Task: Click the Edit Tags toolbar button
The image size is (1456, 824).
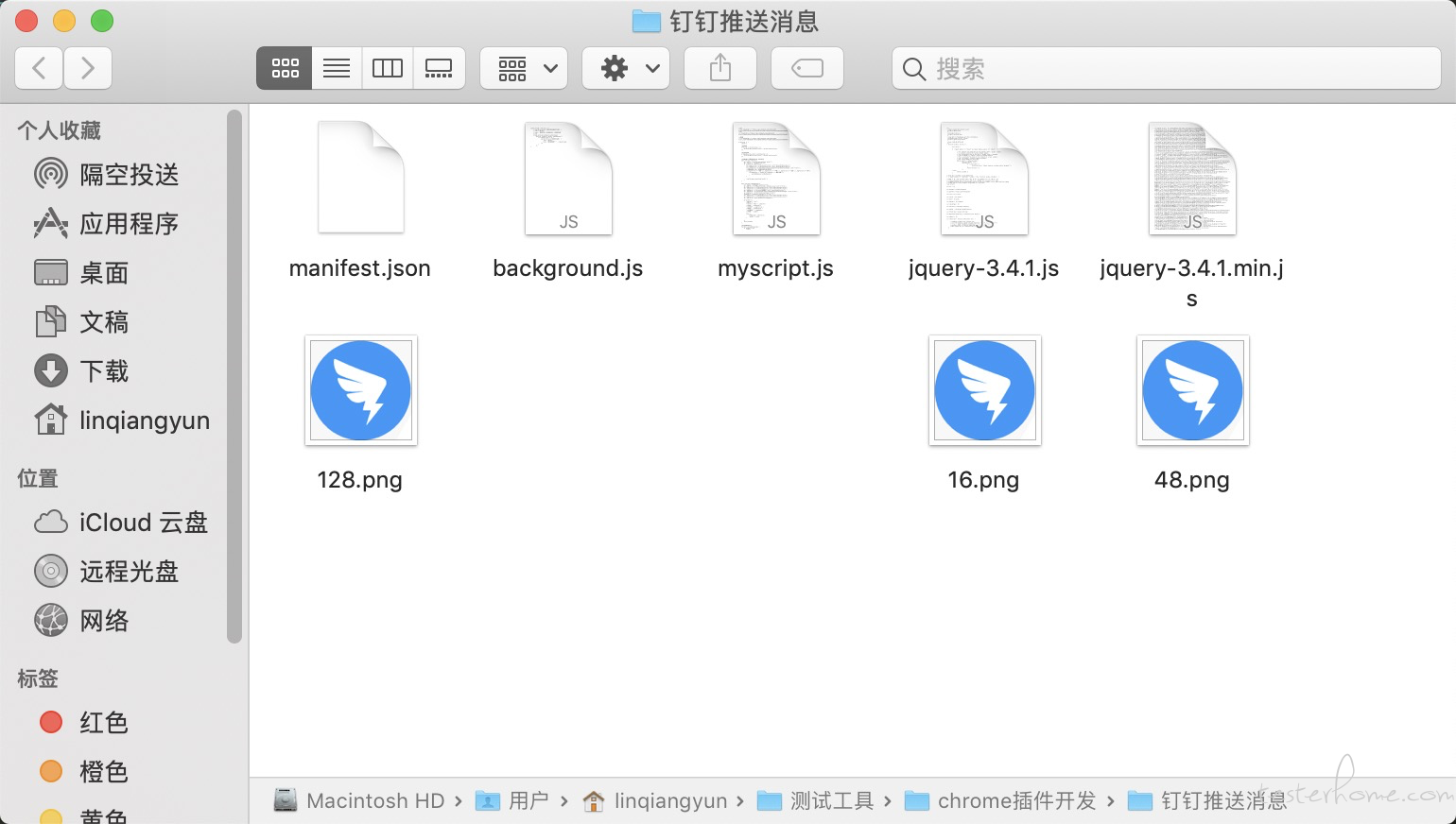Action: coord(807,68)
